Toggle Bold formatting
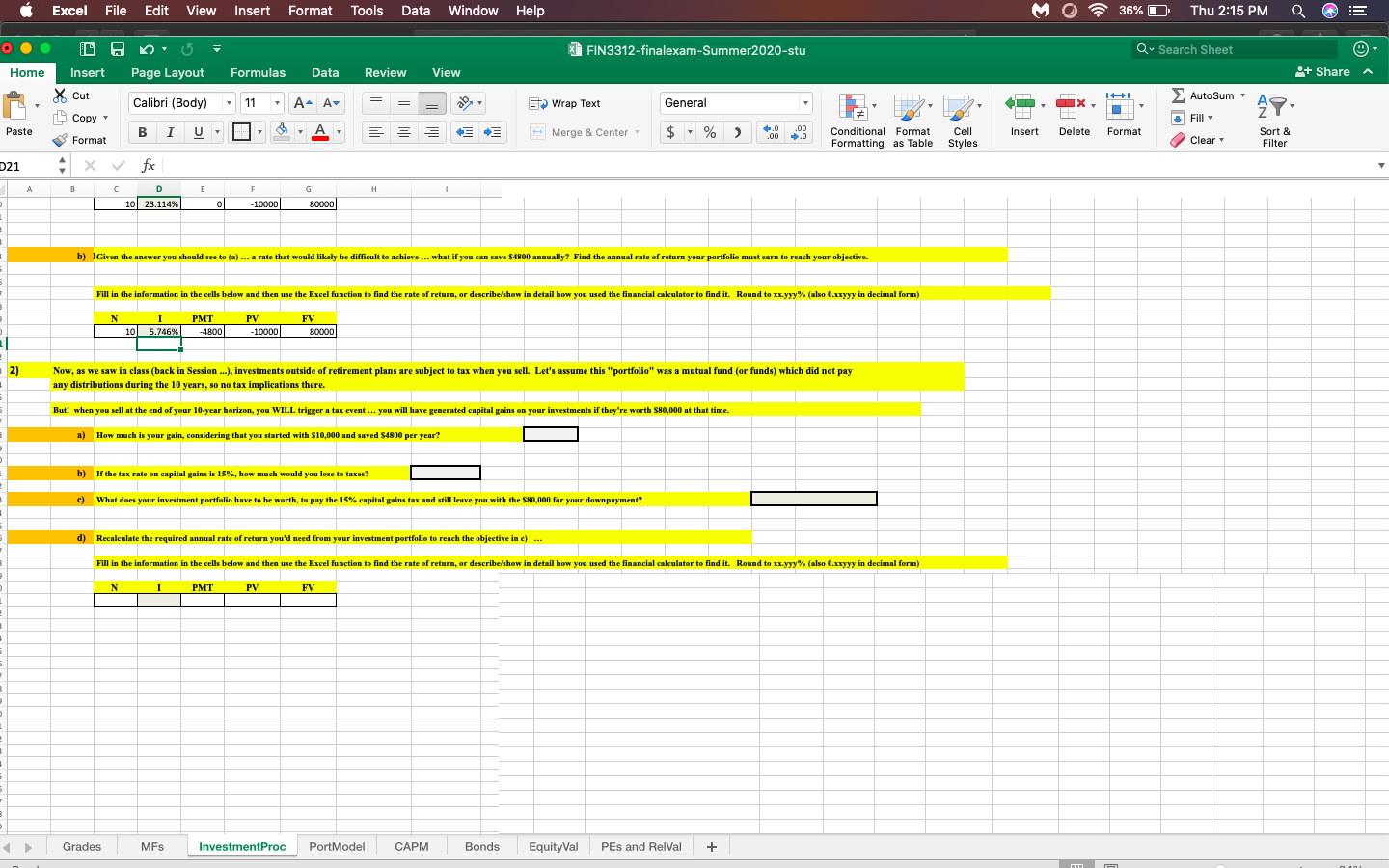 click(143, 132)
